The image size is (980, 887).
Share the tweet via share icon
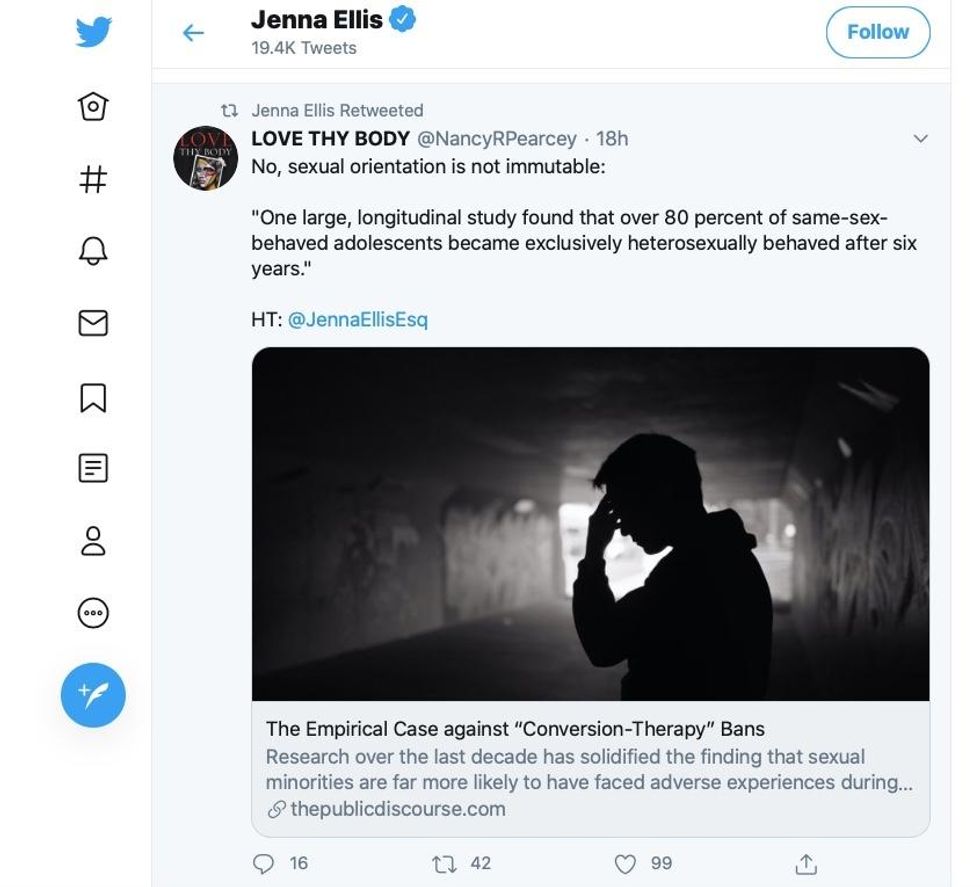(806, 863)
